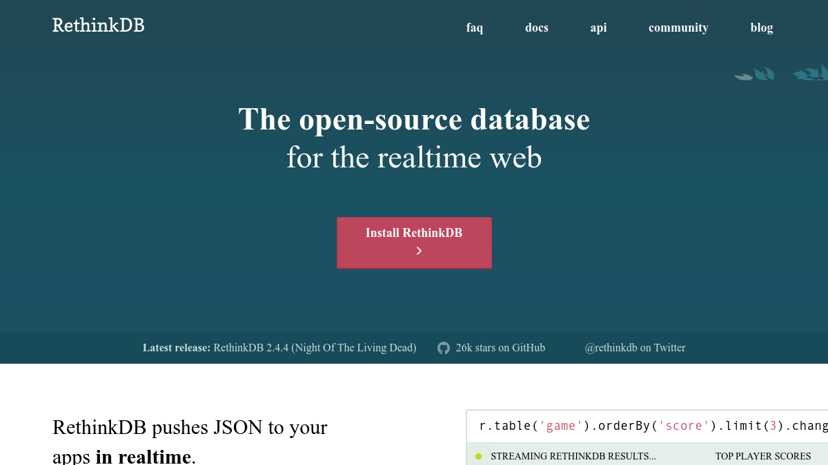Open the 26k stars on GitHub link

tap(500, 348)
